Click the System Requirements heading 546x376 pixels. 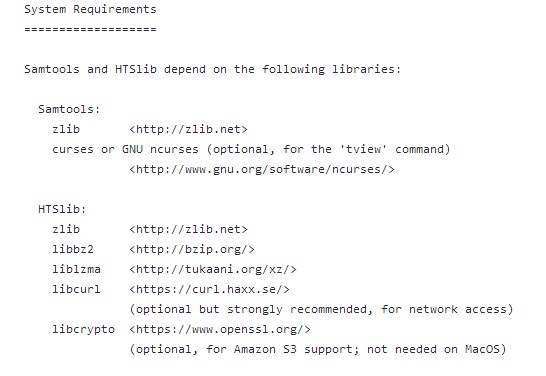click(x=90, y=9)
